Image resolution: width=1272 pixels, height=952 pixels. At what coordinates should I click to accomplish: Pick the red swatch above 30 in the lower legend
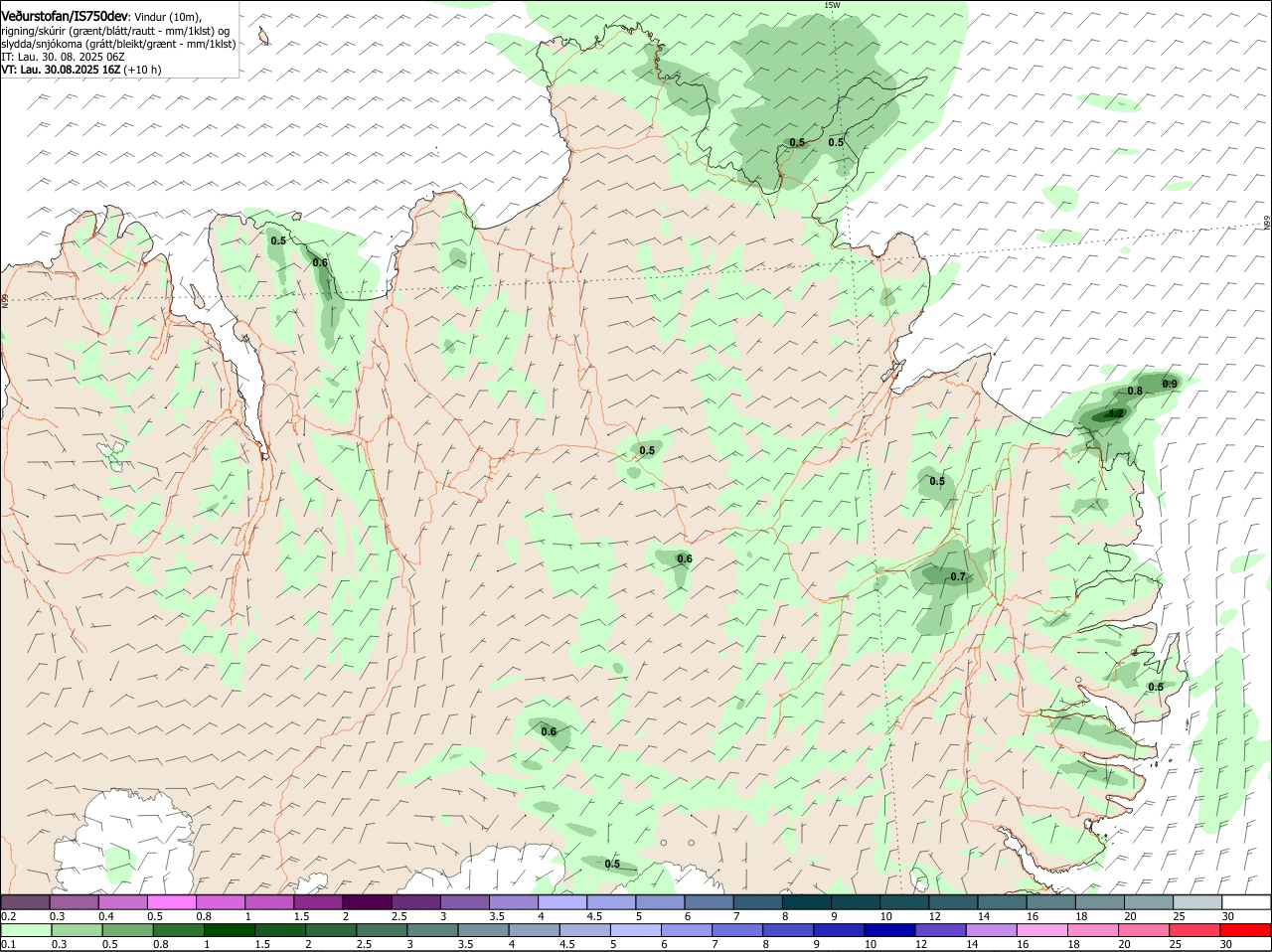(1246, 930)
